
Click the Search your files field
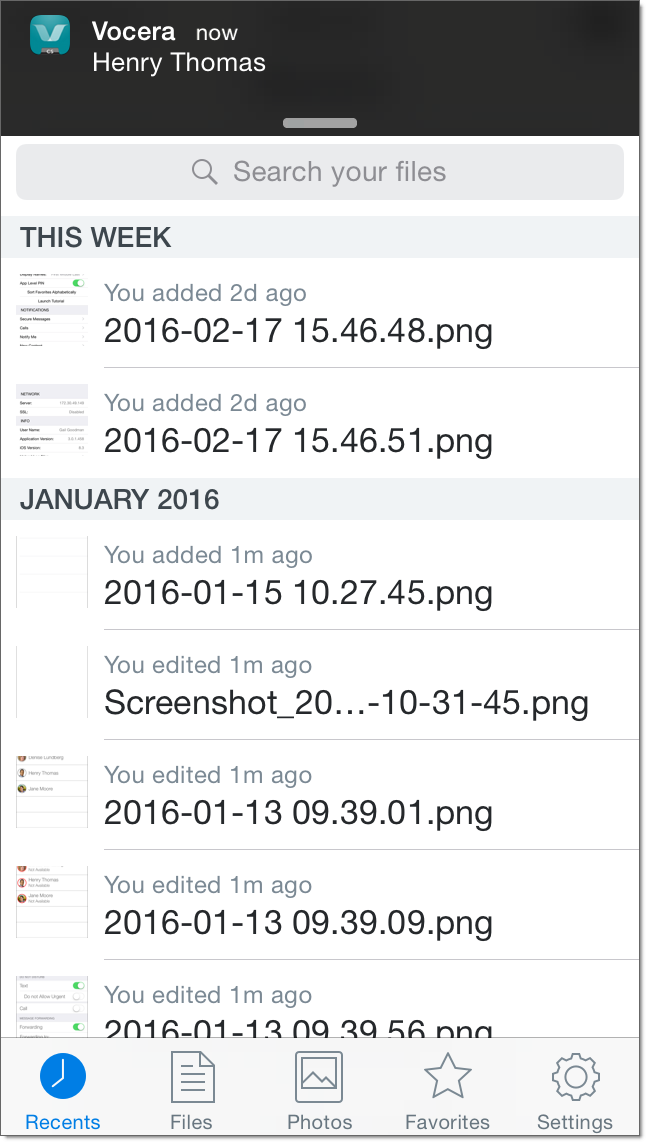pos(340,172)
